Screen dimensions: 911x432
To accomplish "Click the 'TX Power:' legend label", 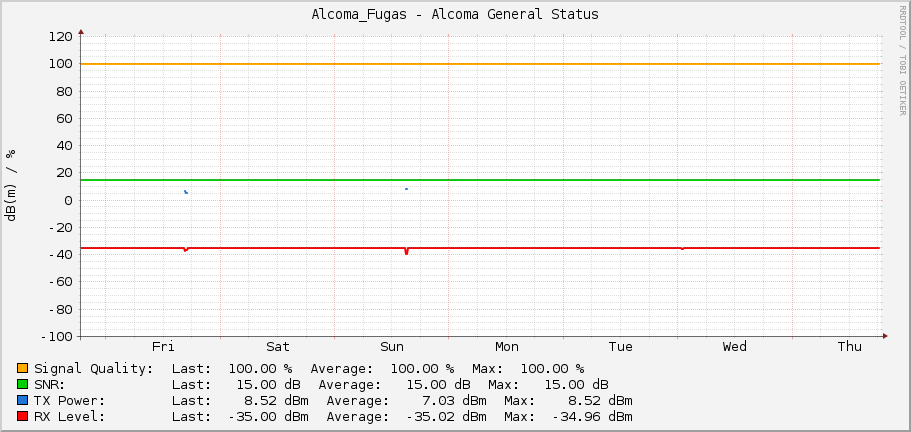I will click(70, 401).
